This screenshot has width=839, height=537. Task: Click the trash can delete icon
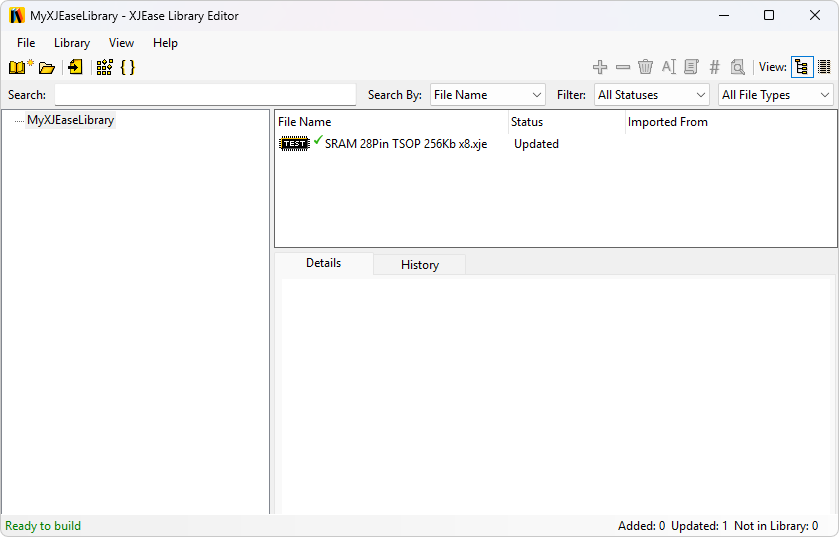click(645, 67)
